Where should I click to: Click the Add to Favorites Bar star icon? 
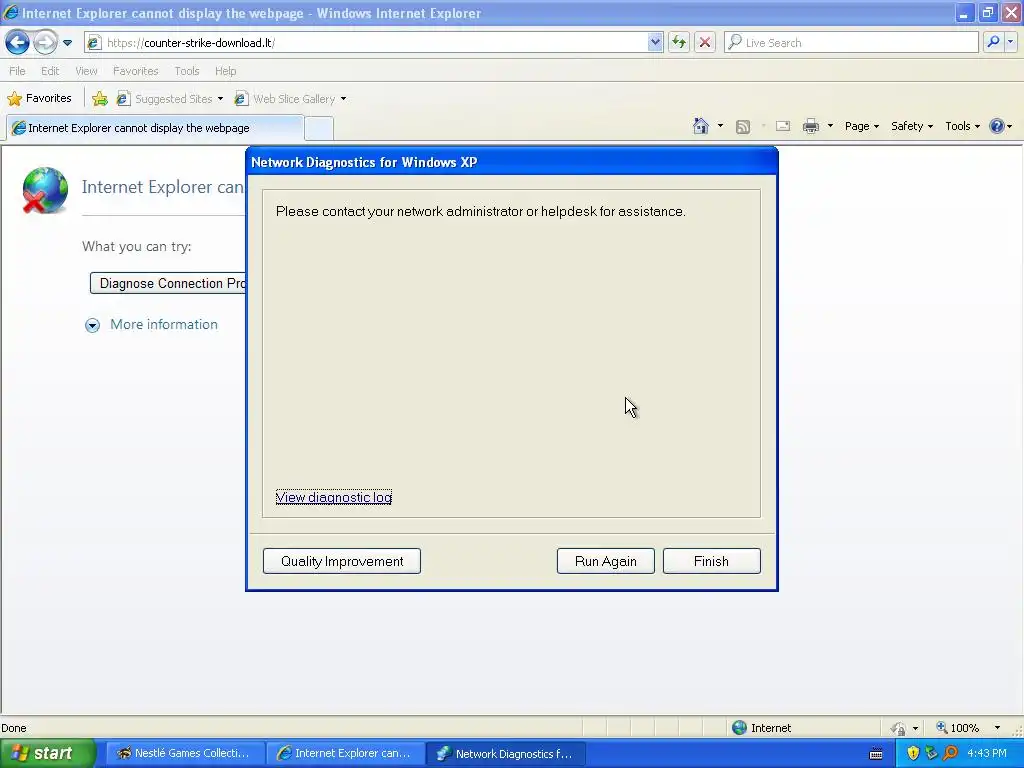(x=100, y=99)
